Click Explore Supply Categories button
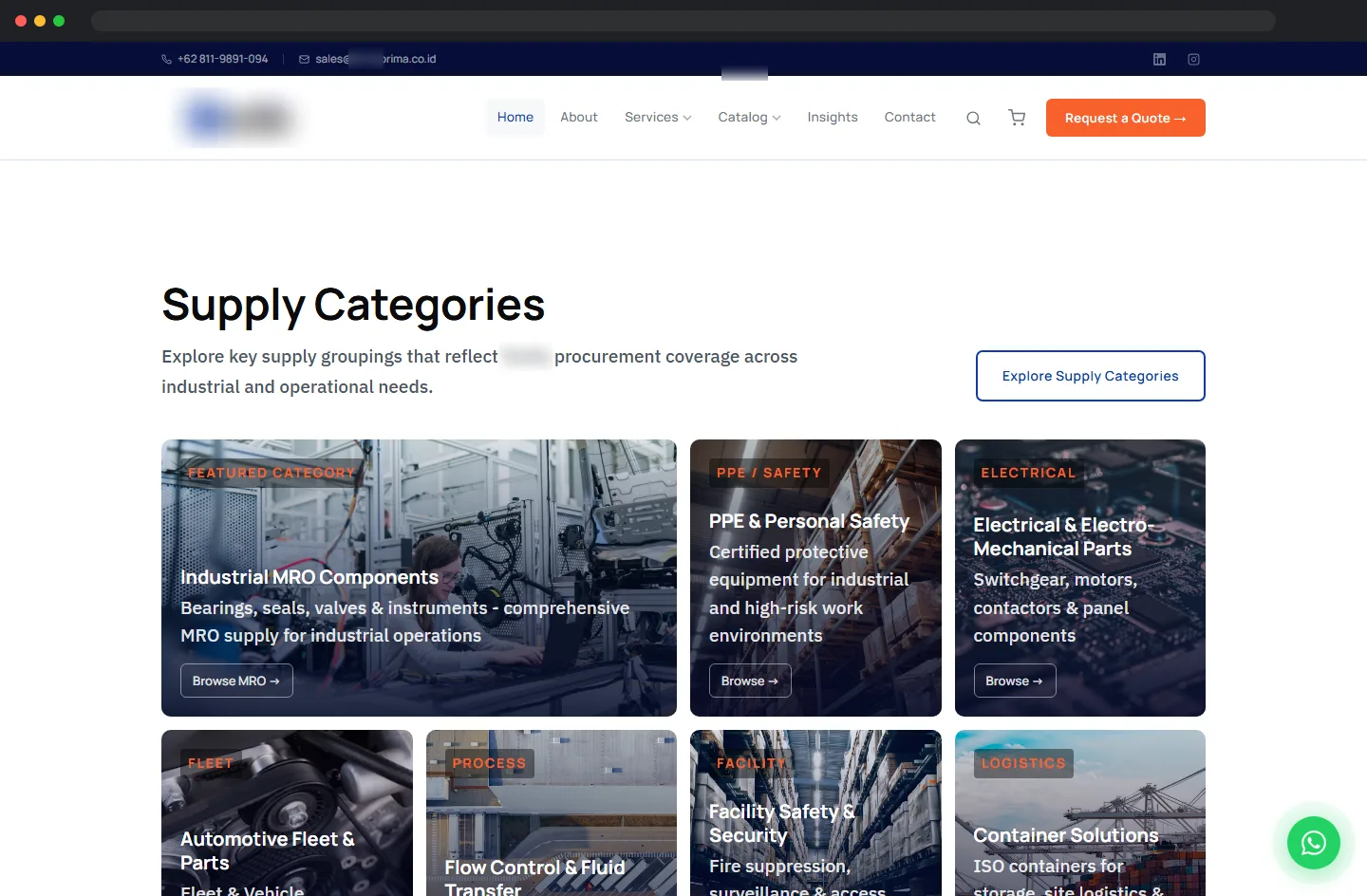This screenshot has height=896, width=1367. [x=1091, y=376]
